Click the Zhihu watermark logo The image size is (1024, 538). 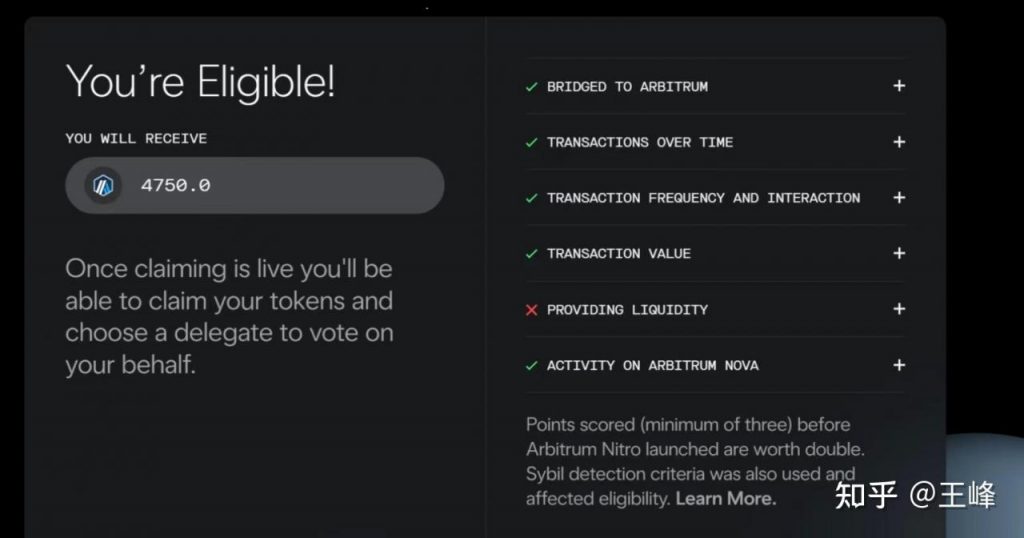point(866,495)
